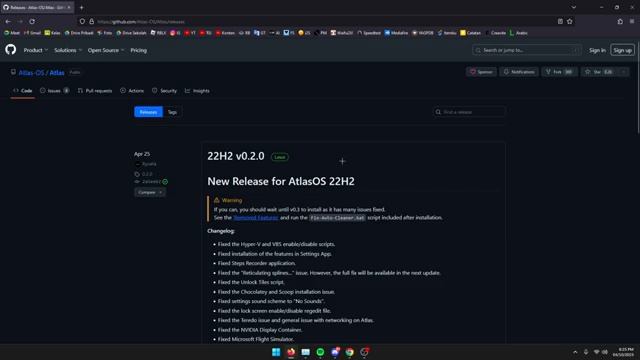
Task: Switch to the Code tab
Action: tap(22, 91)
